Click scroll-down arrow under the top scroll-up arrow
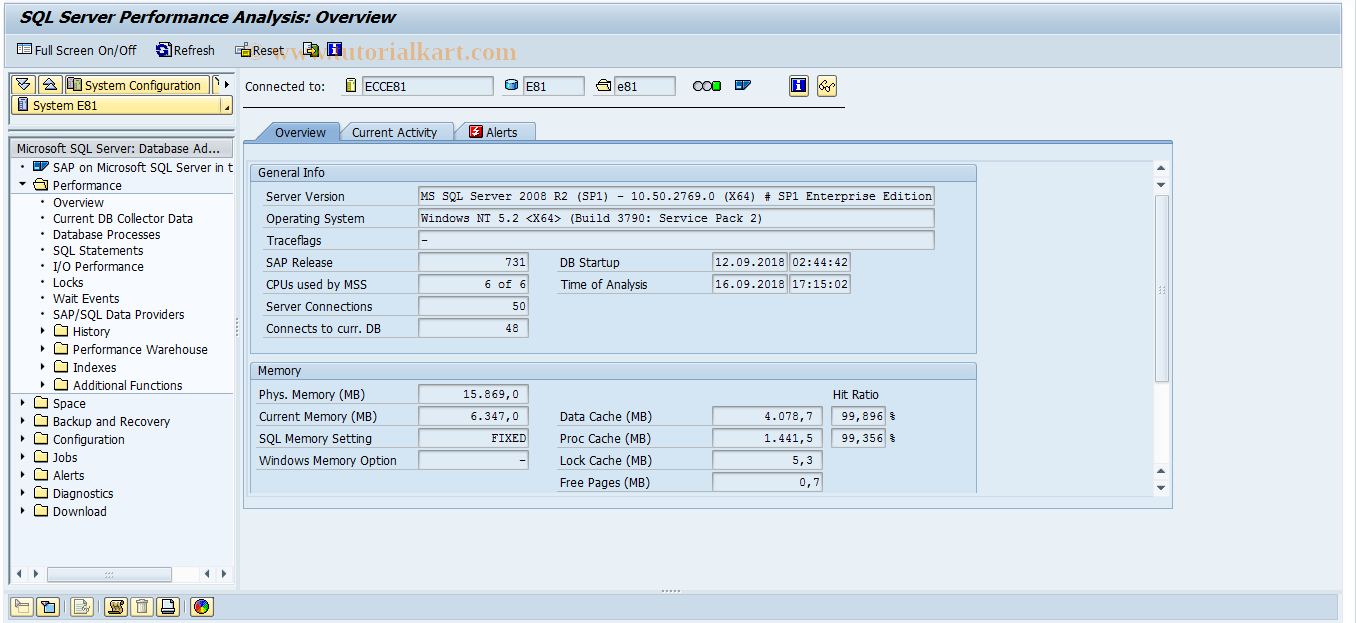This screenshot has height=623, width=1356. [1161, 184]
